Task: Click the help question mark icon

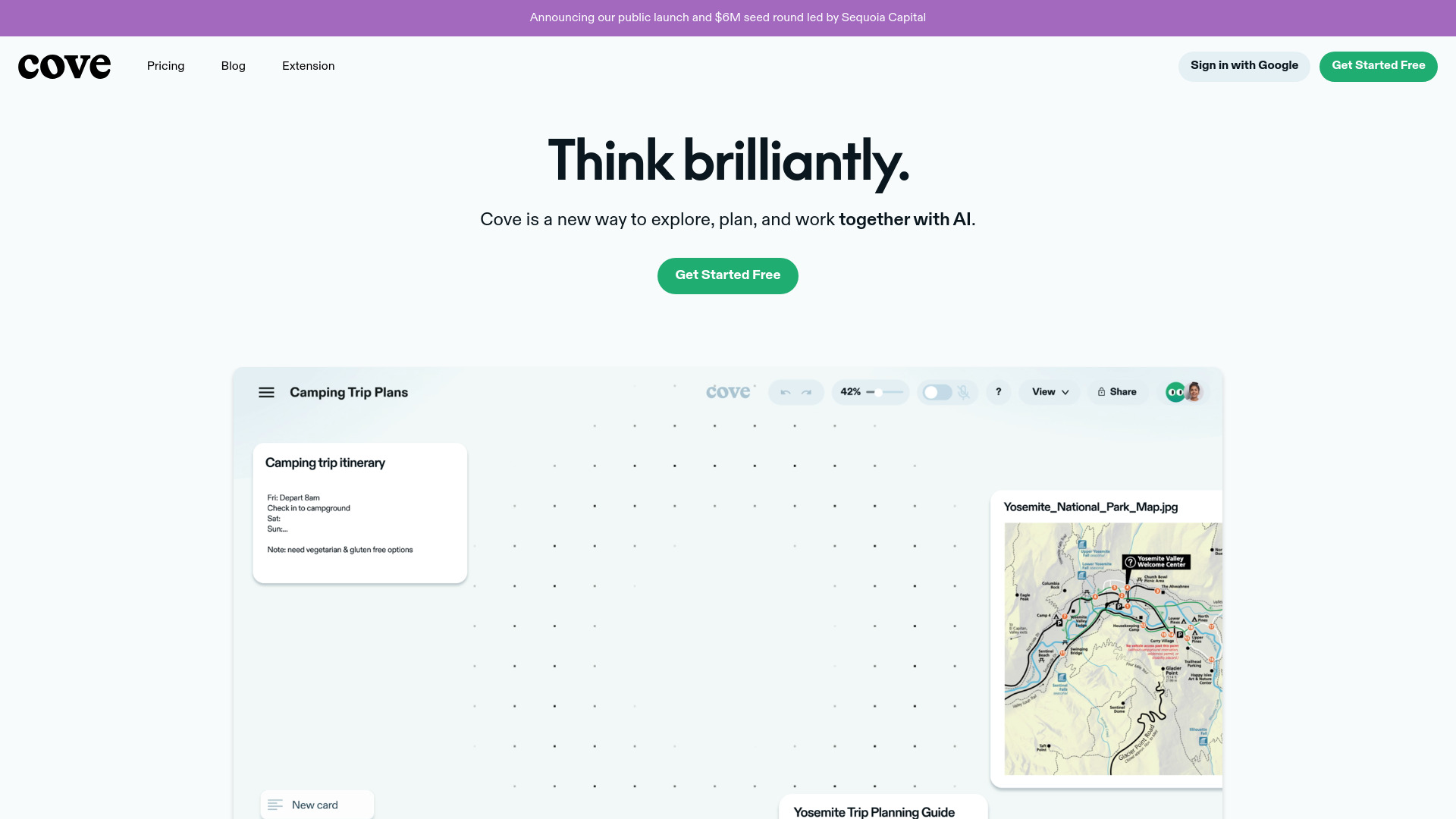Action: [x=997, y=391]
